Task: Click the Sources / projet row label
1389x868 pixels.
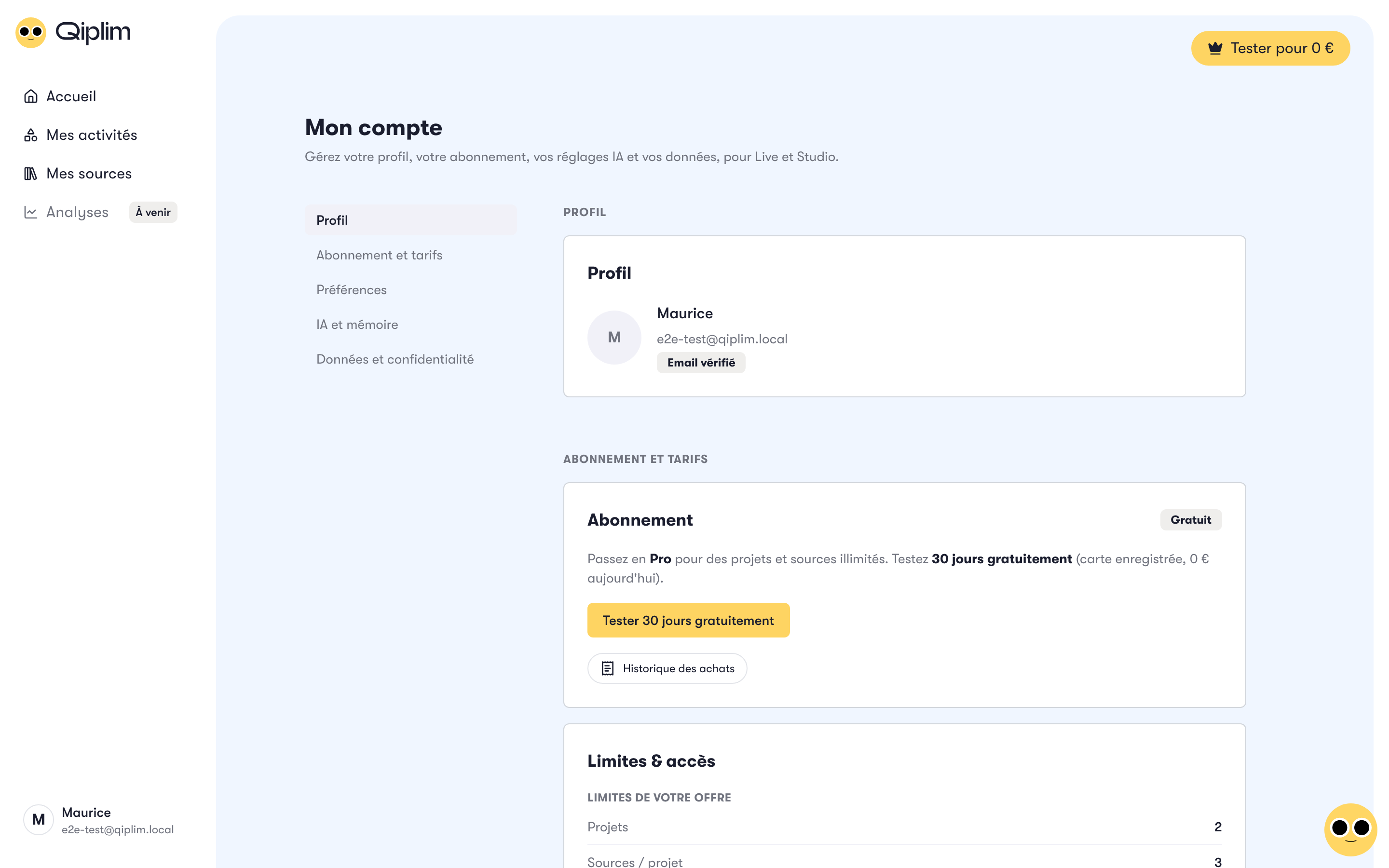Action: (x=635, y=862)
